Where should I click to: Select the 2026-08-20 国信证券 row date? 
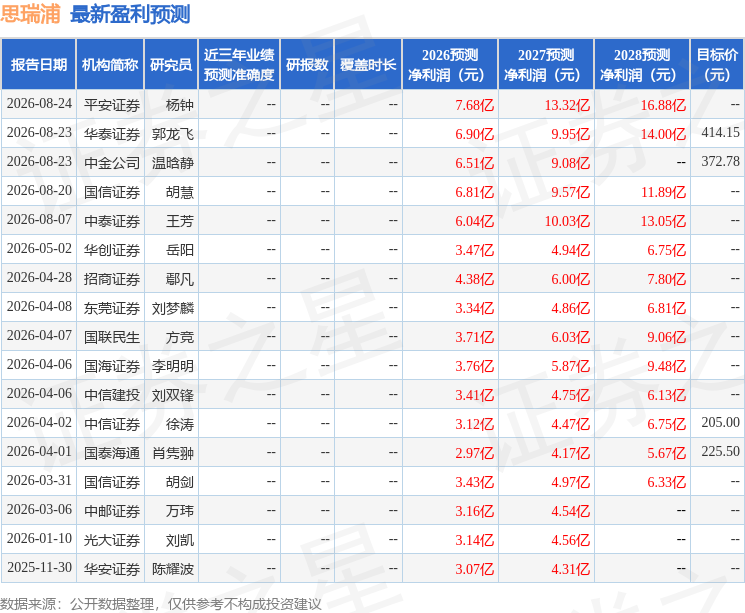pos(39,191)
